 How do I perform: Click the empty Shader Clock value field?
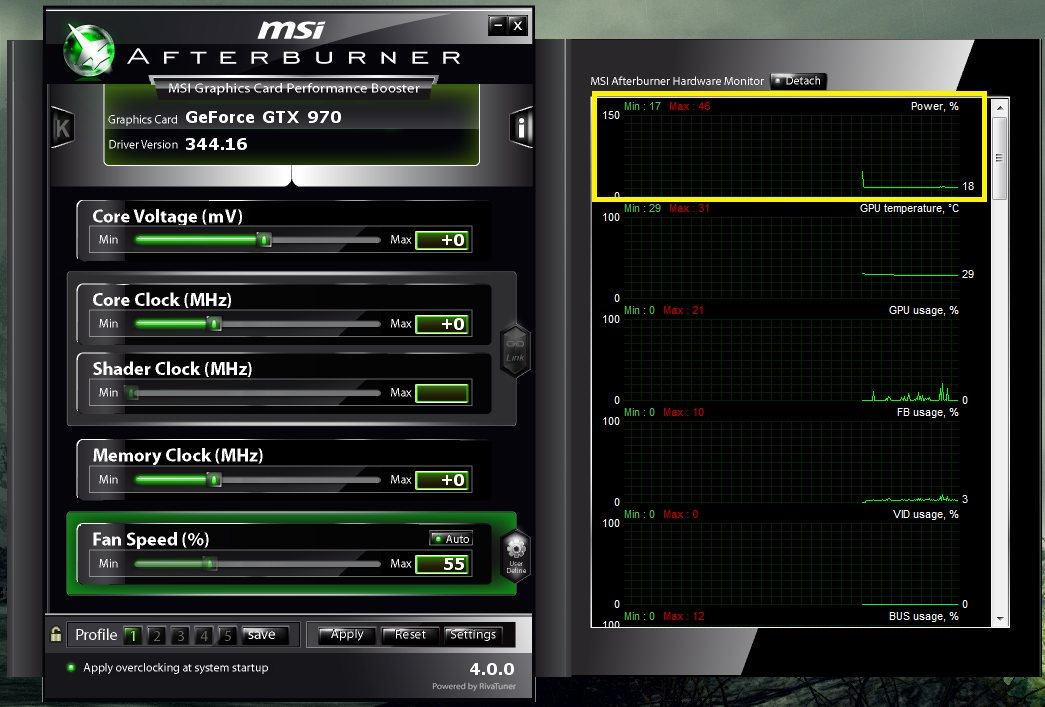(x=443, y=394)
